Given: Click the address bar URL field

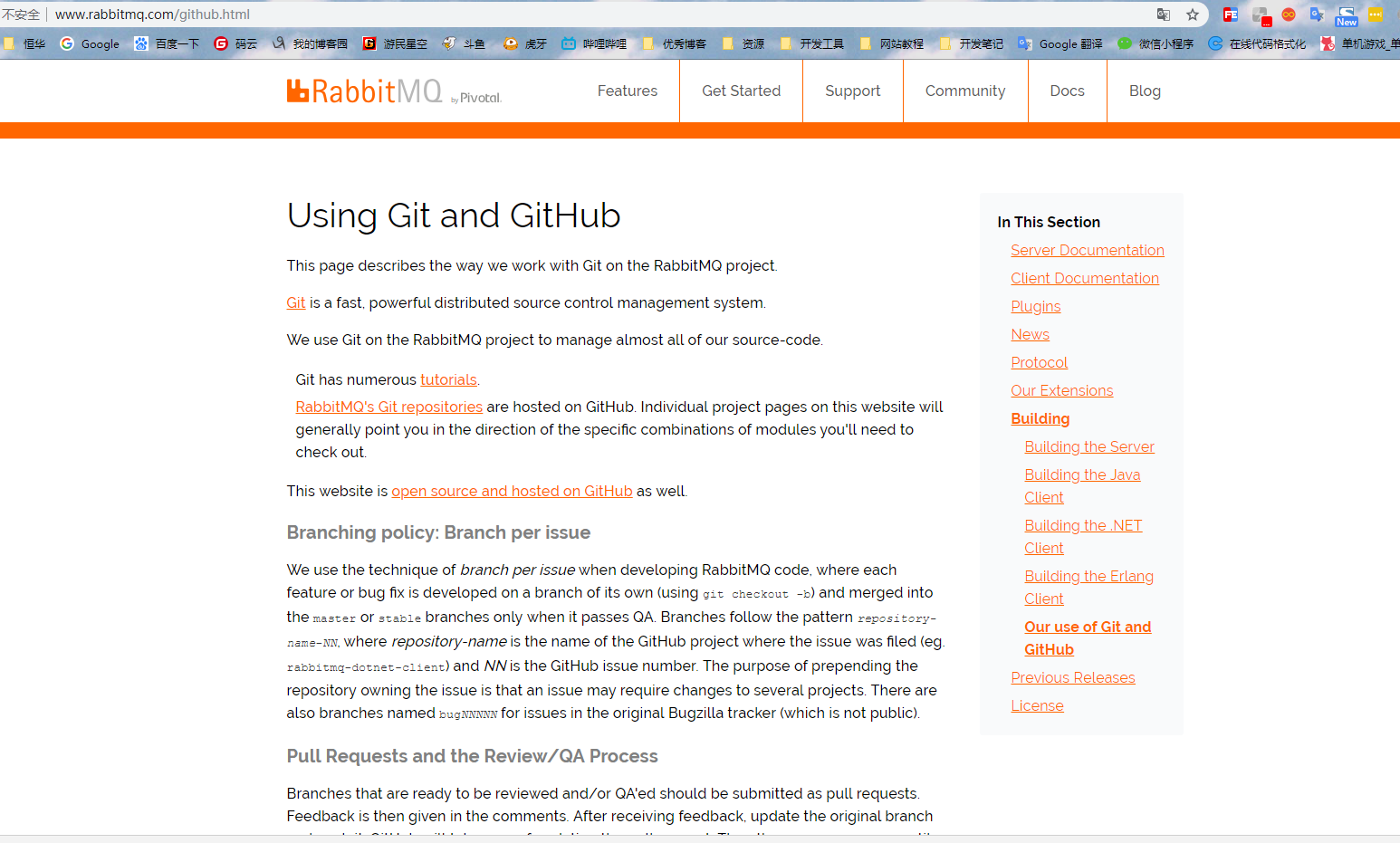Looking at the screenshot, I should point(598,14).
